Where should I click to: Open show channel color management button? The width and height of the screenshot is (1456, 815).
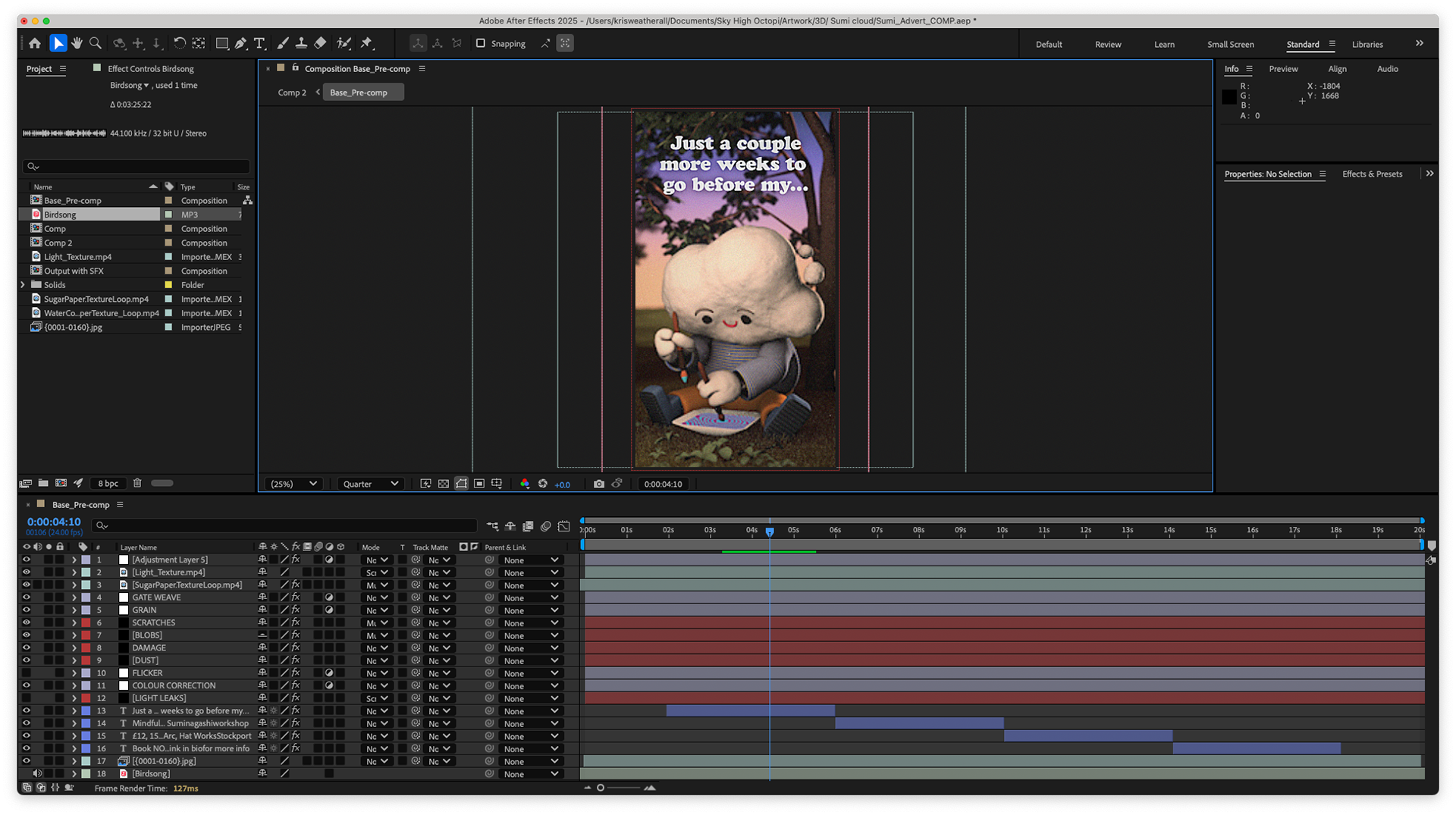525,484
